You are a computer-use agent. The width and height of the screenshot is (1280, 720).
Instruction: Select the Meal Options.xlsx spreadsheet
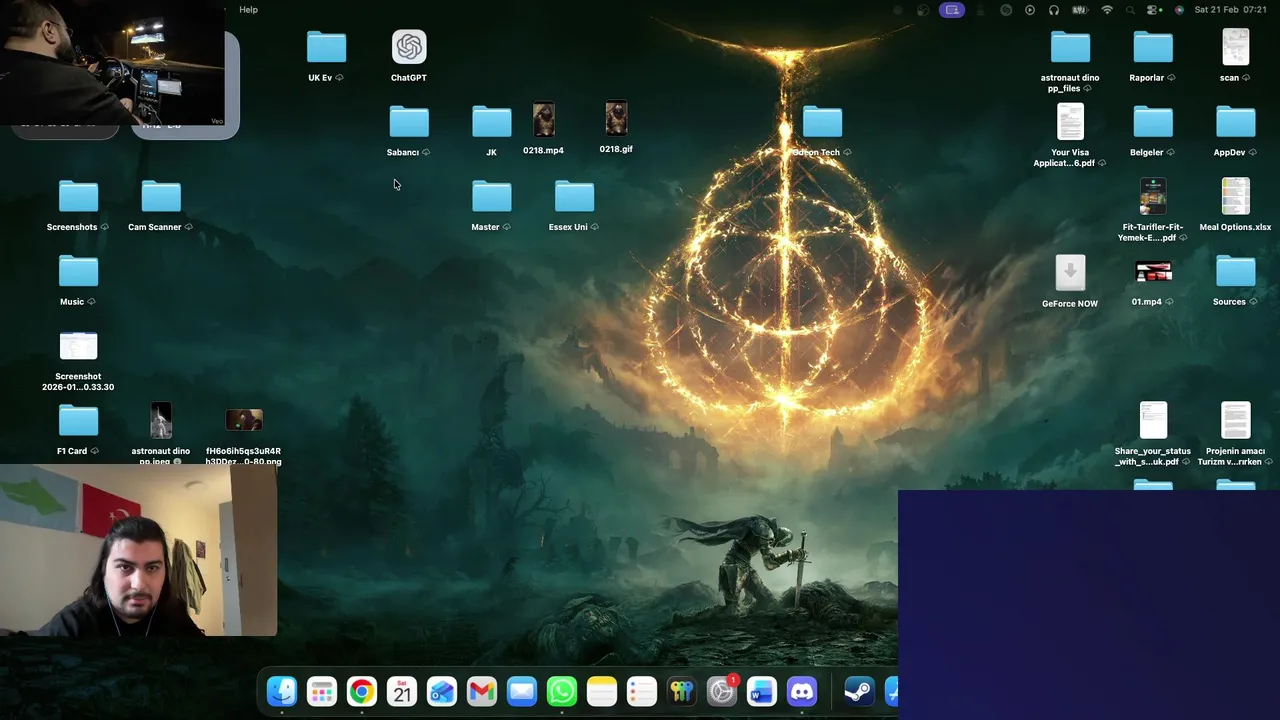(1236, 197)
